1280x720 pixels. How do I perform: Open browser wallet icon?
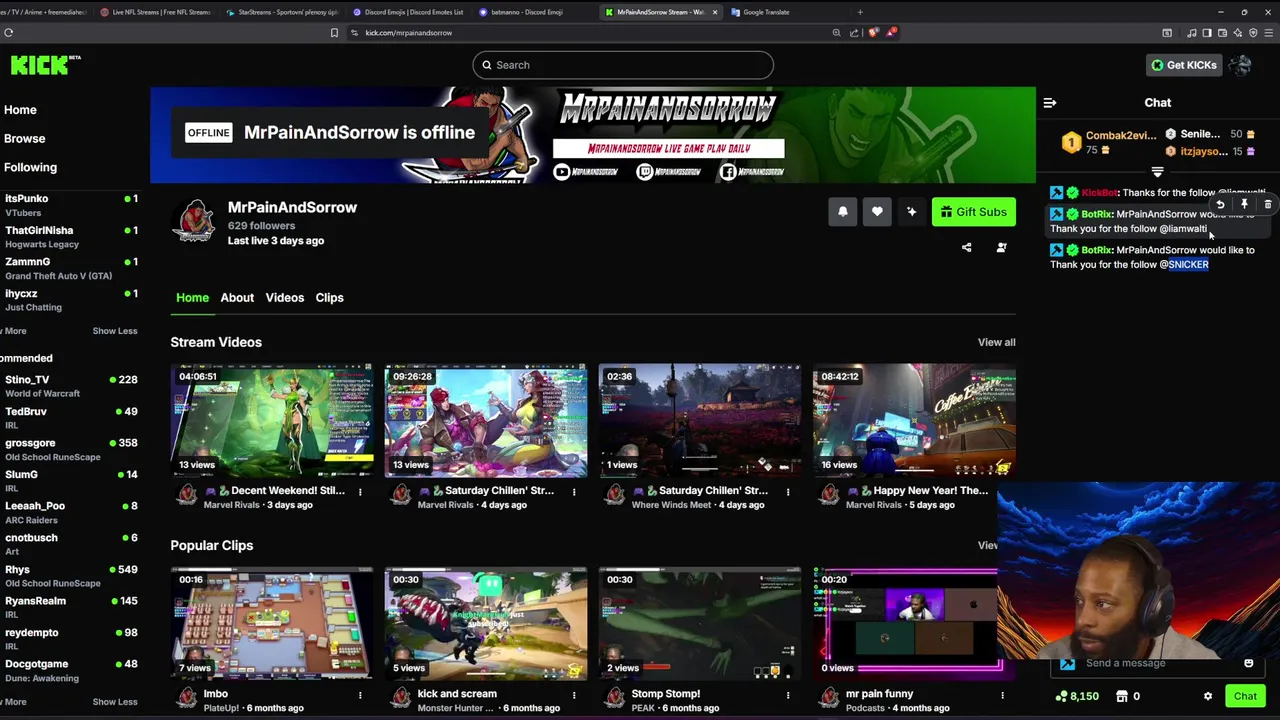click(x=1222, y=33)
